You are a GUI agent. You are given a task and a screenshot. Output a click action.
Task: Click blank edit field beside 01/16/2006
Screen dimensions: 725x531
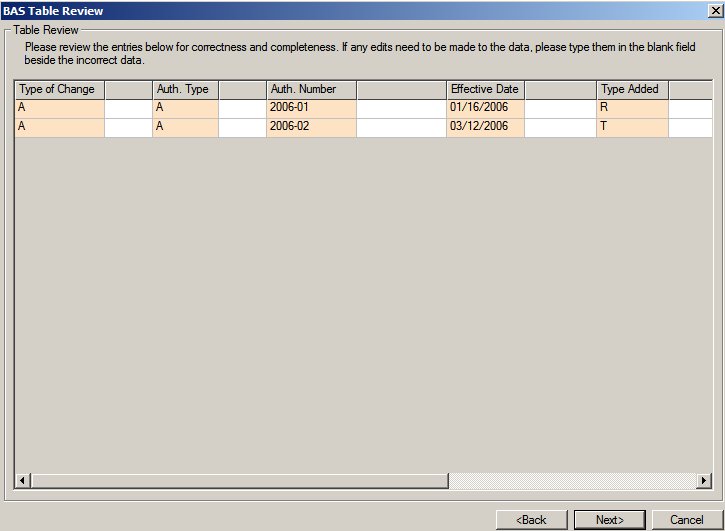[560, 109]
